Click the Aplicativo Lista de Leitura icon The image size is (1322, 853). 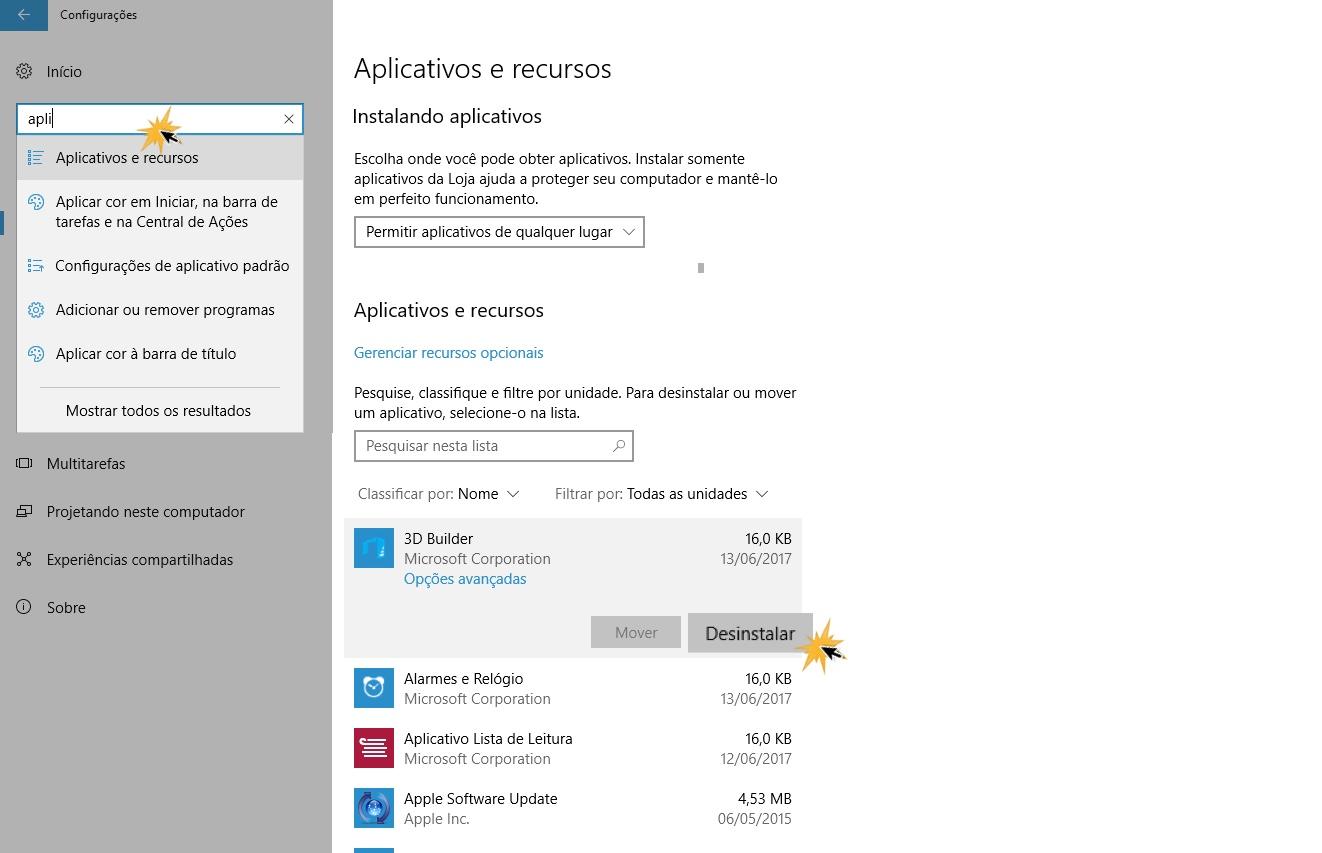tap(374, 748)
